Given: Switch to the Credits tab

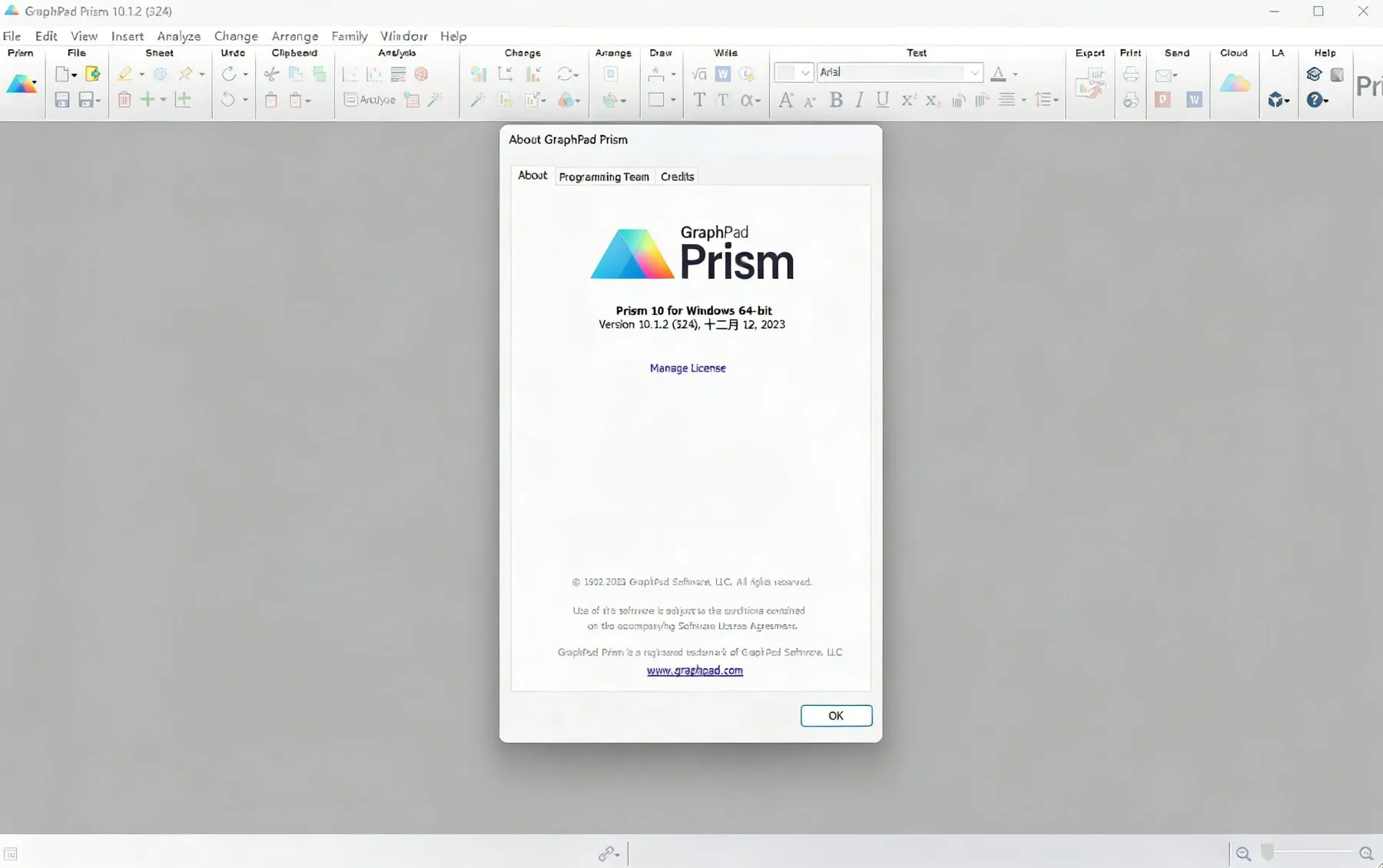Looking at the screenshot, I should click(x=677, y=177).
